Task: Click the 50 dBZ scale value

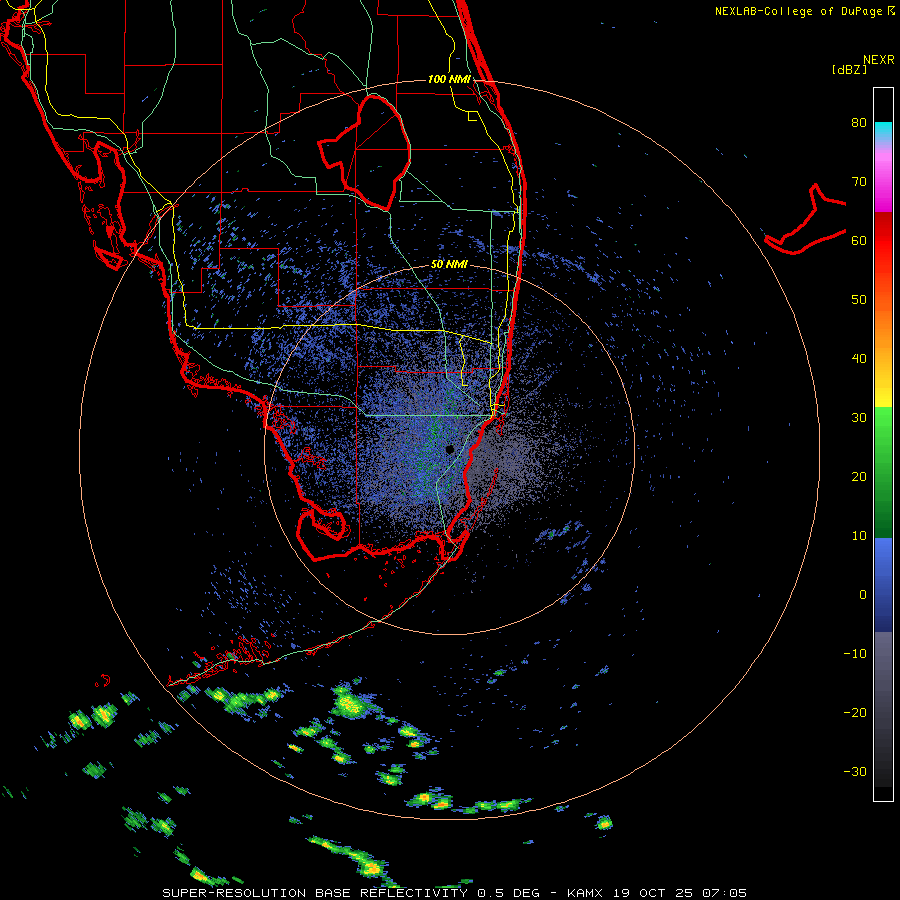Action: [859, 300]
